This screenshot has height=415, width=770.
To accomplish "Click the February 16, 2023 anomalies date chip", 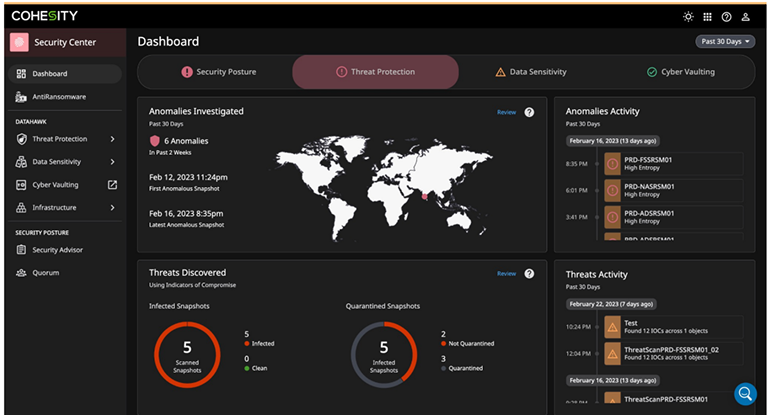I will (612, 141).
